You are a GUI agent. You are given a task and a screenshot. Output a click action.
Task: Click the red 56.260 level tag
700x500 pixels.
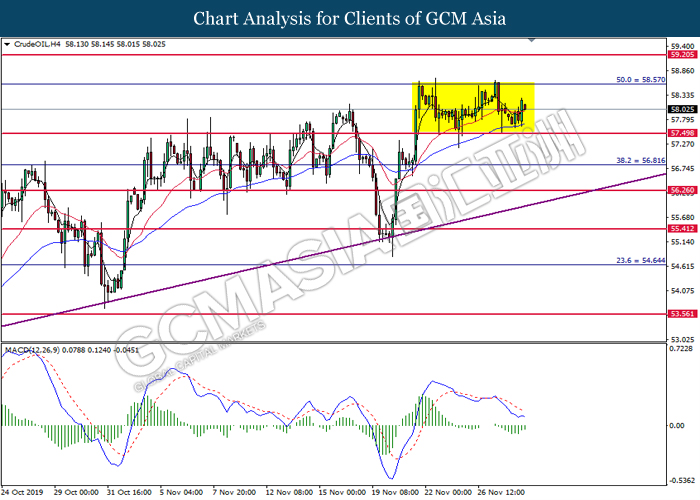pos(682,191)
